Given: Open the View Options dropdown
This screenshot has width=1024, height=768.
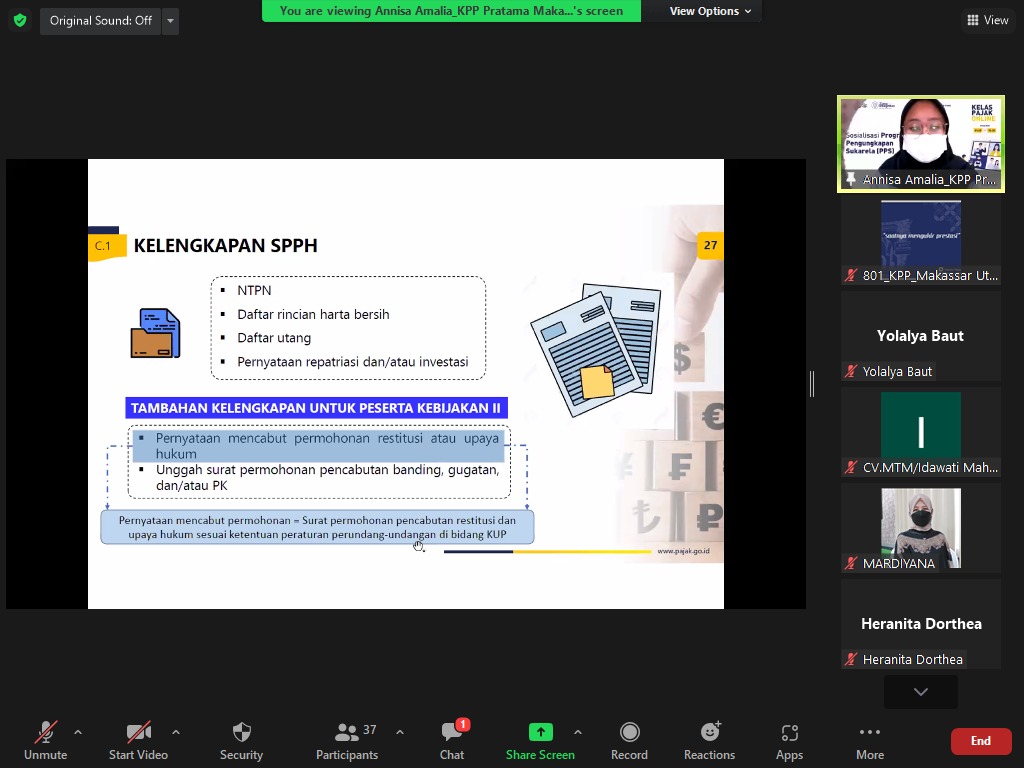Looking at the screenshot, I should click(710, 11).
